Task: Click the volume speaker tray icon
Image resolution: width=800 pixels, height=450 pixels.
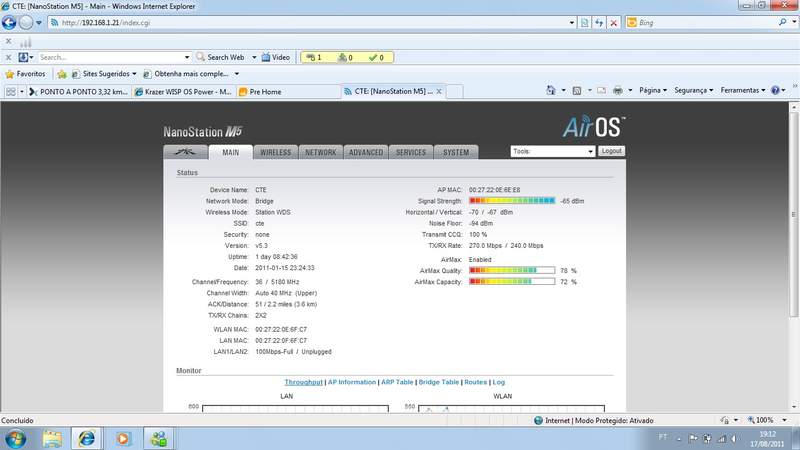Action: tap(734, 438)
